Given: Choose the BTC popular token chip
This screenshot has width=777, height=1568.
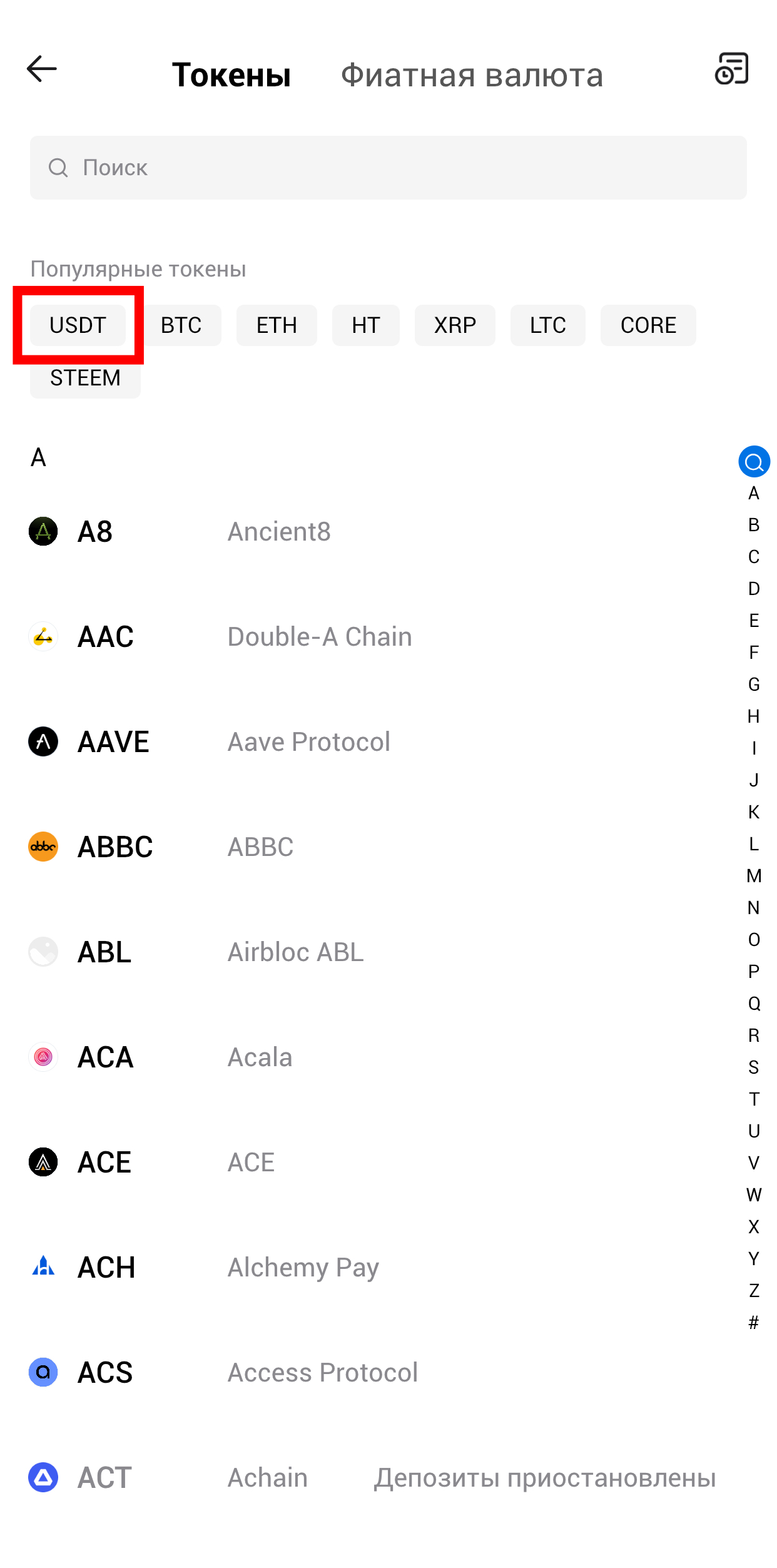Looking at the screenshot, I should [x=181, y=325].
